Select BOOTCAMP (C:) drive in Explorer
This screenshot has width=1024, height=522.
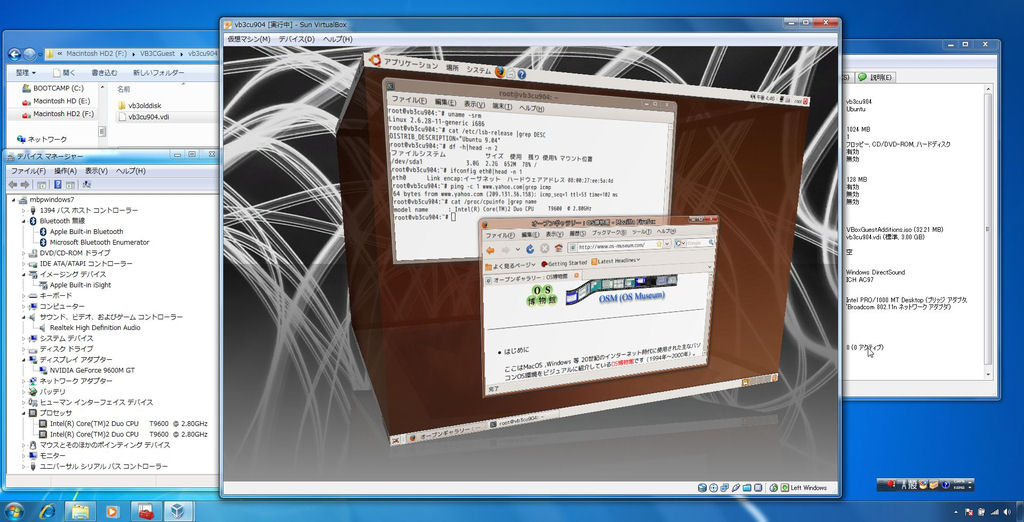[x=52, y=88]
